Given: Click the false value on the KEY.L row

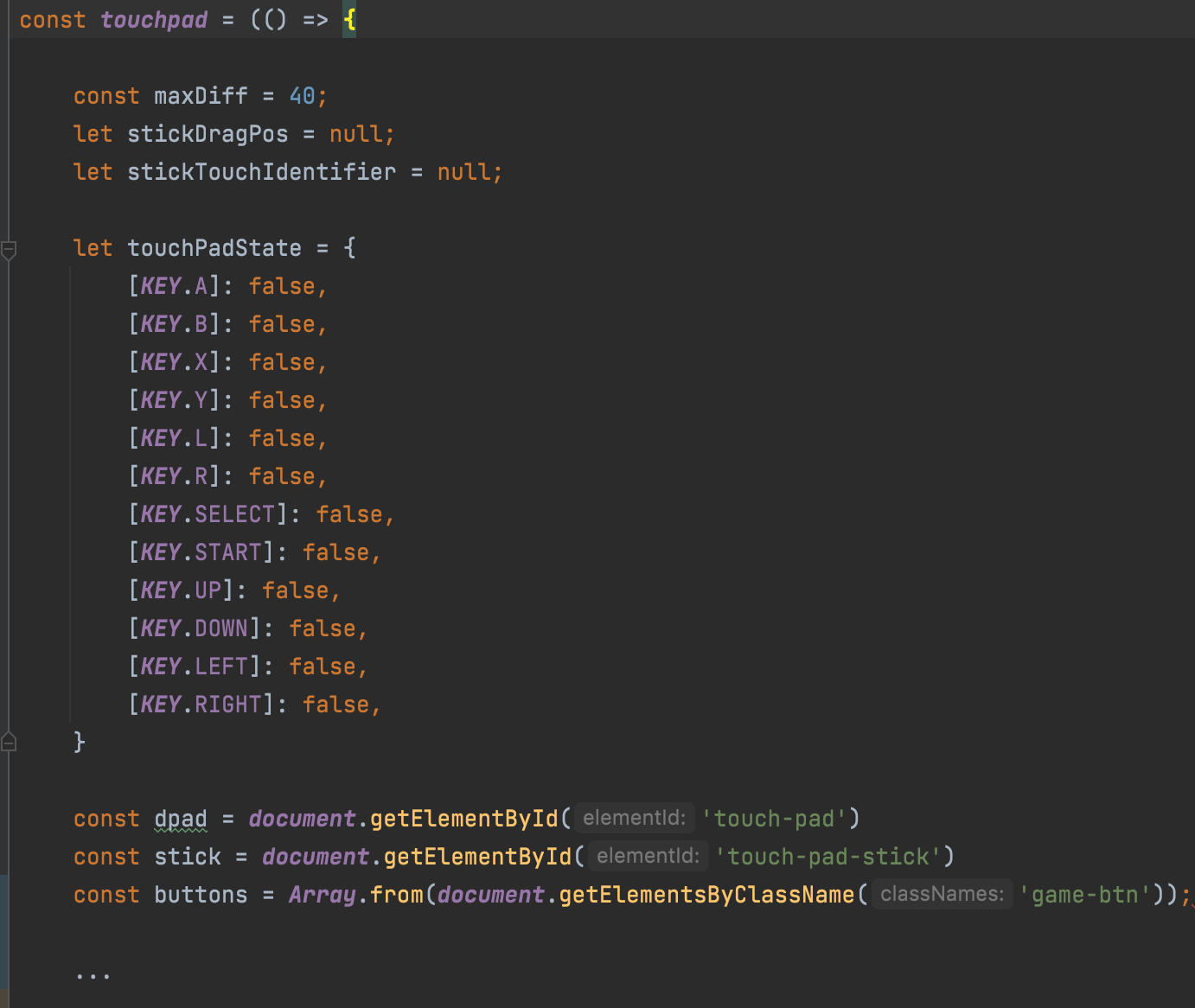Looking at the screenshot, I should pos(282,438).
